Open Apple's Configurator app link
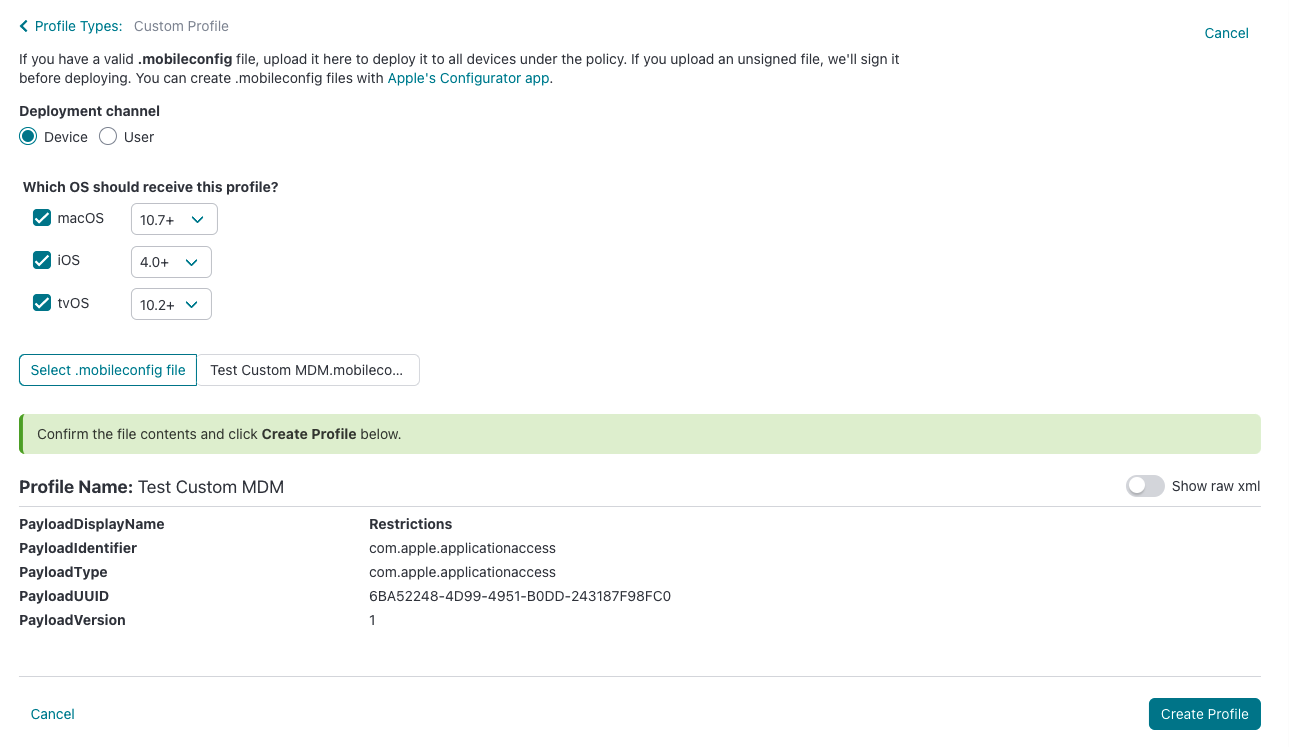The image size is (1293, 747). 468,78
